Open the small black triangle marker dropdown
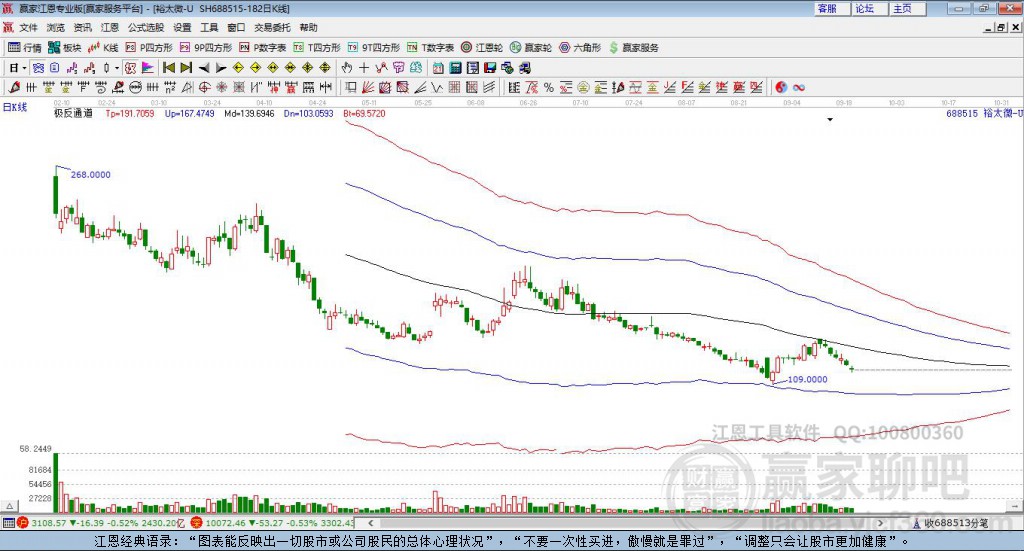The width and height of the screenshot is (1024, 551). pos(830,119)
